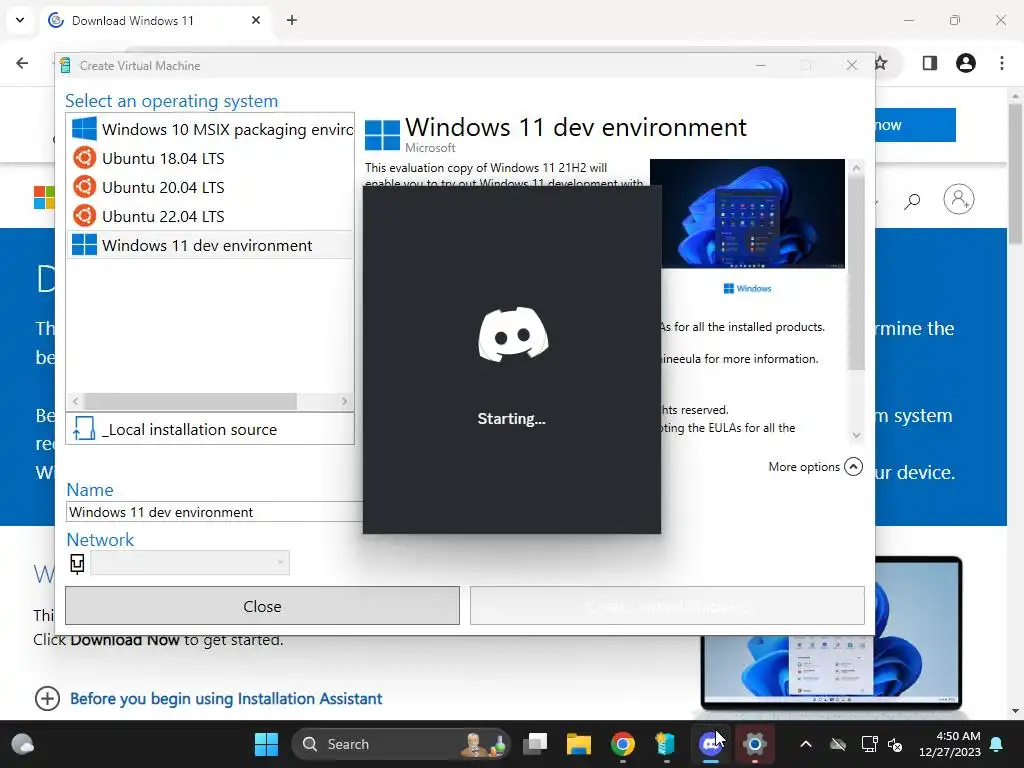Open the Network dropdown

[x=189, y=563]
